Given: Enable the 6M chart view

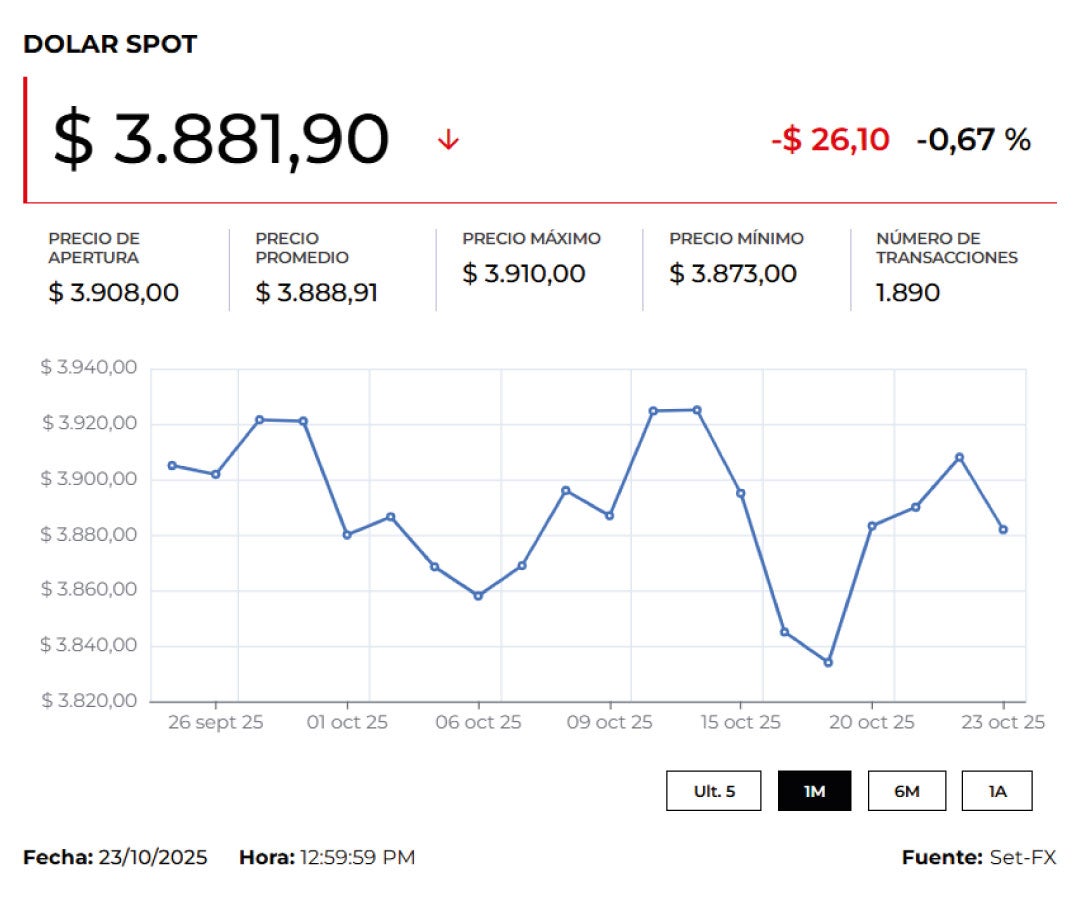Looking at the screenshot, I should 906,790.
